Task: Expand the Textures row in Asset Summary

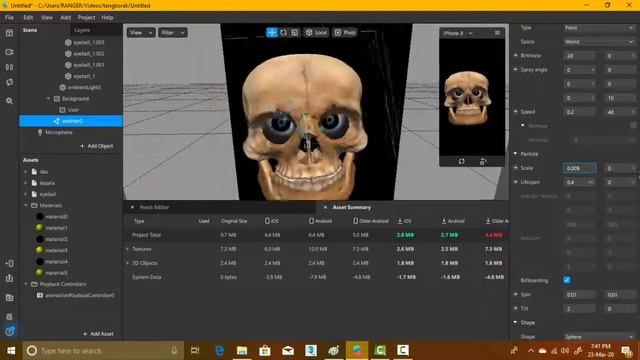Action: click(x=127, y=249)
